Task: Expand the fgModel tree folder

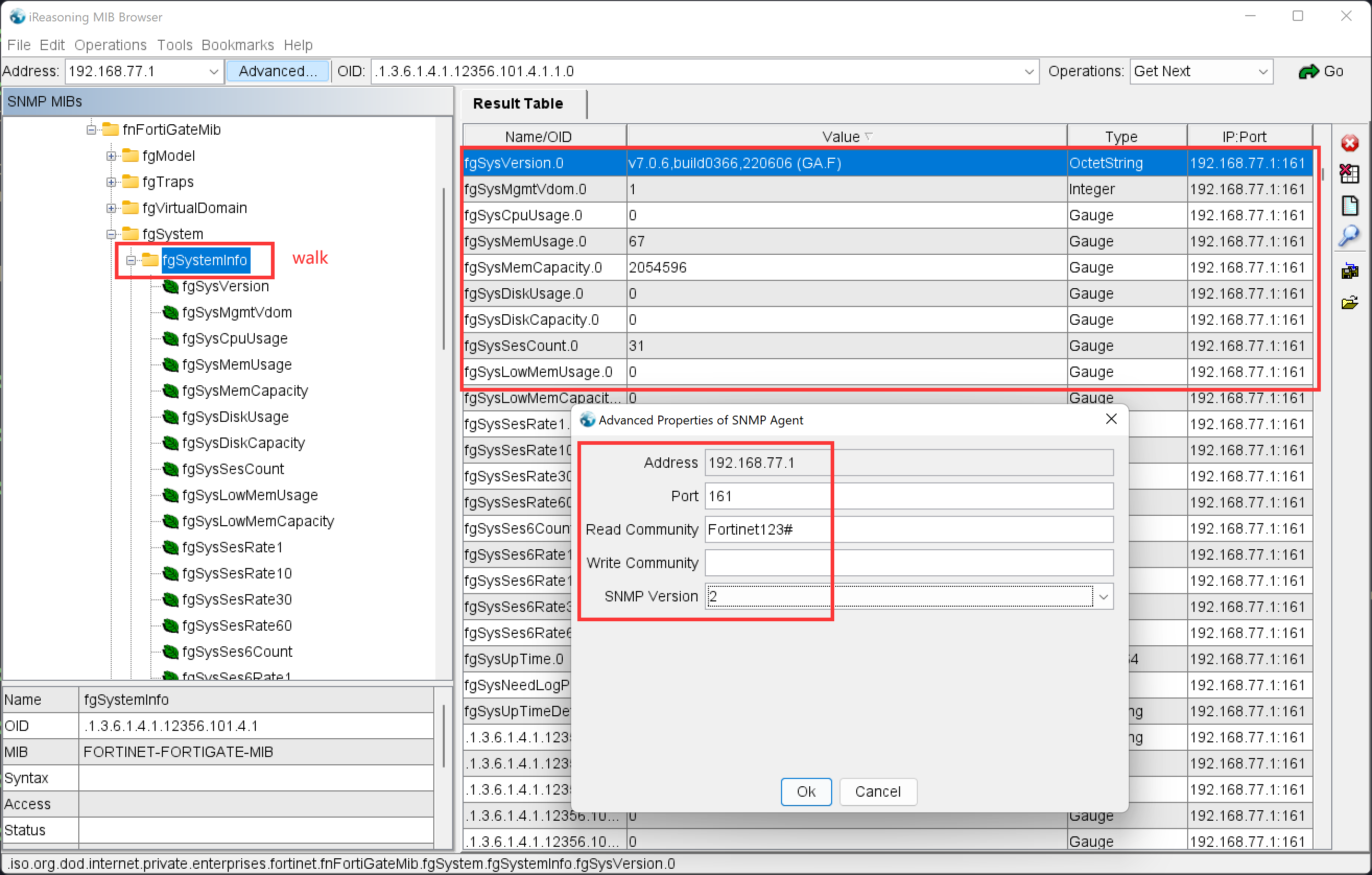Action: click(x=111, y=156)
